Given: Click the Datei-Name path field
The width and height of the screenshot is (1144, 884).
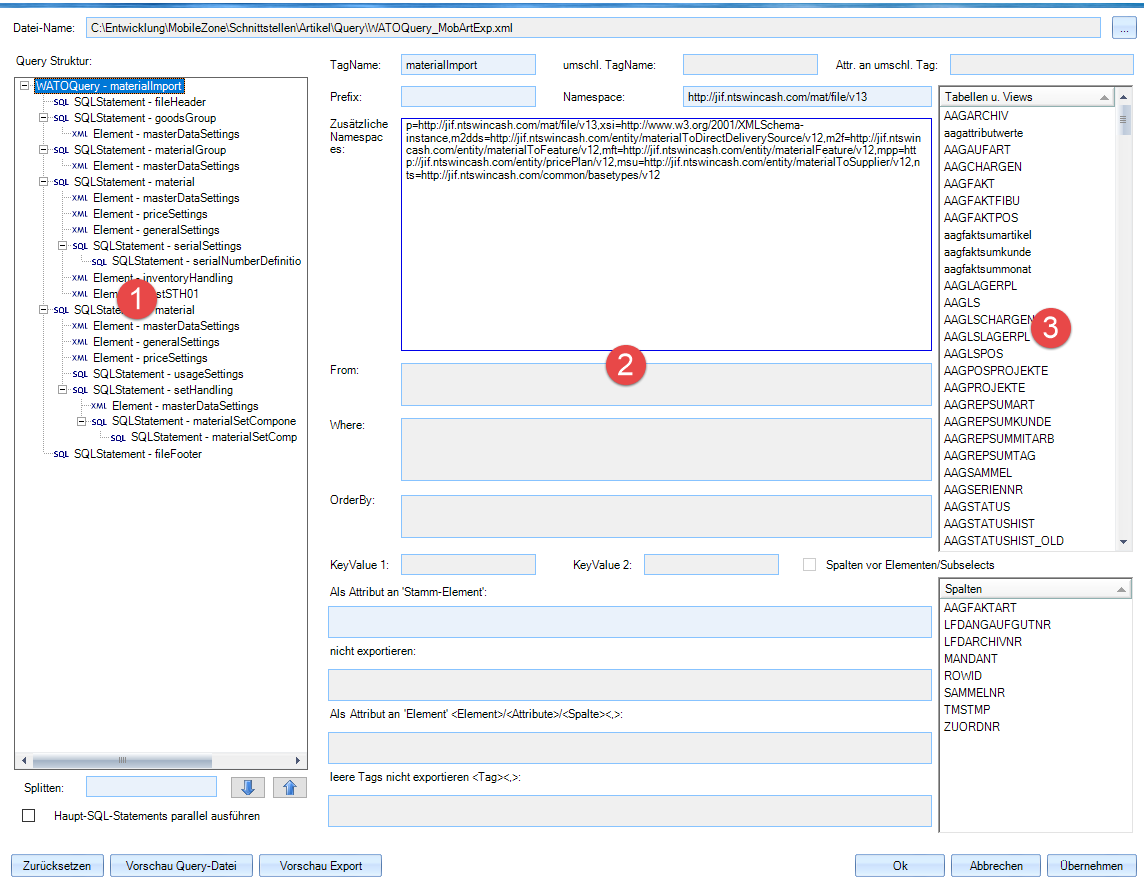Looking at the screenshot, I should pos(593,28).
